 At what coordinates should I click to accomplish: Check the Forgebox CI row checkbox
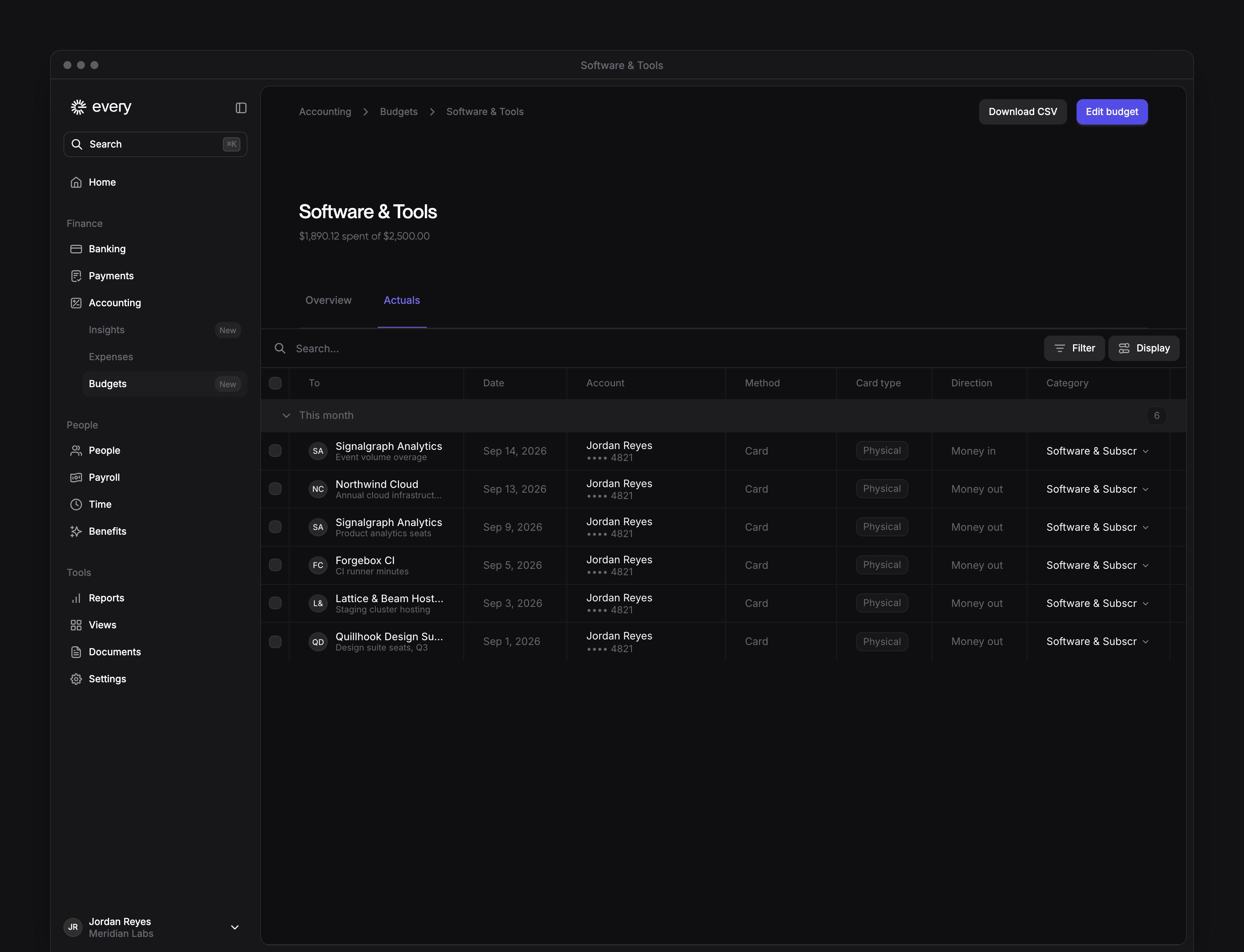click(x=275, y=565)
